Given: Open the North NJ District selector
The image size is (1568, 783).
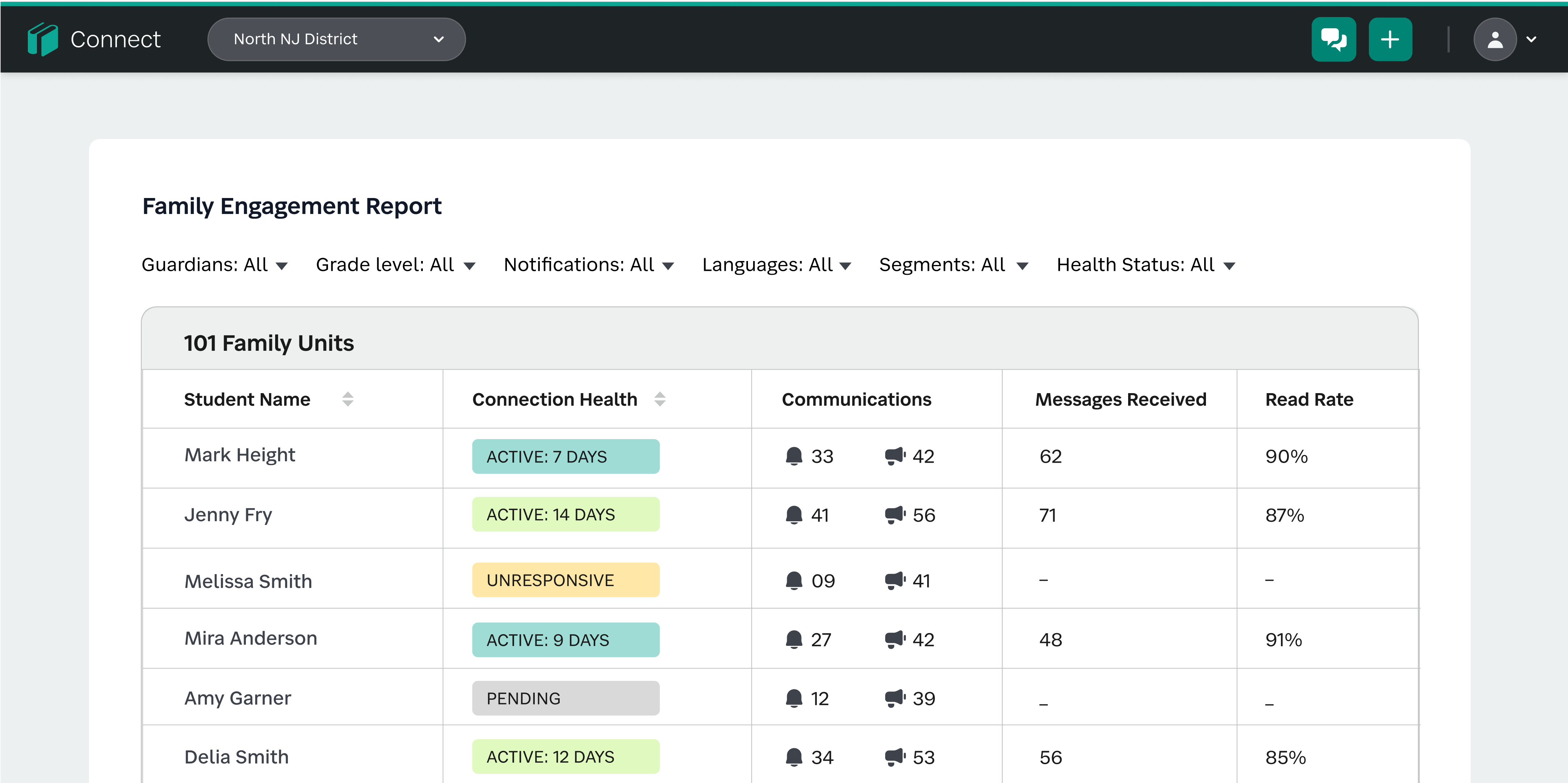Looking at the screenshot, I should [x=337, y=39].
